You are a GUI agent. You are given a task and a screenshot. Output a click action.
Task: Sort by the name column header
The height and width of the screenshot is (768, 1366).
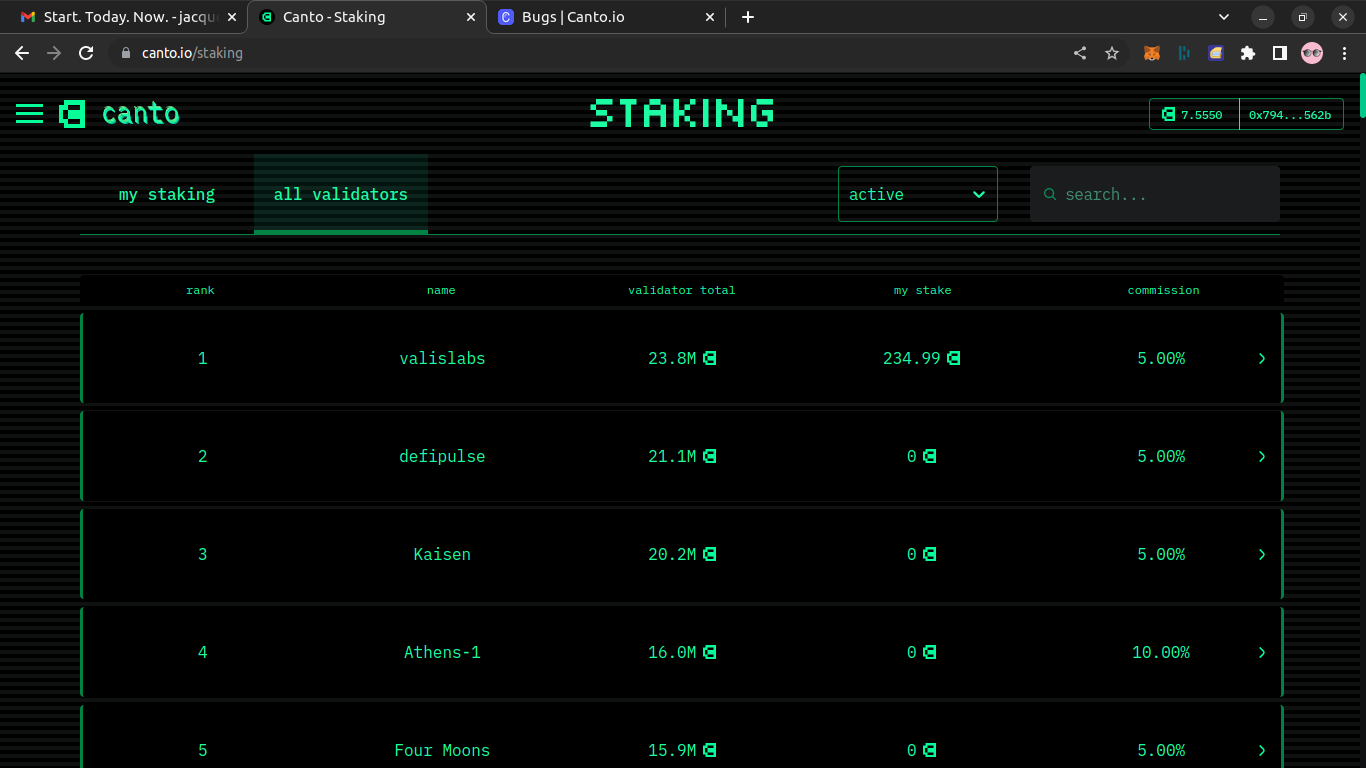(441, 290)
